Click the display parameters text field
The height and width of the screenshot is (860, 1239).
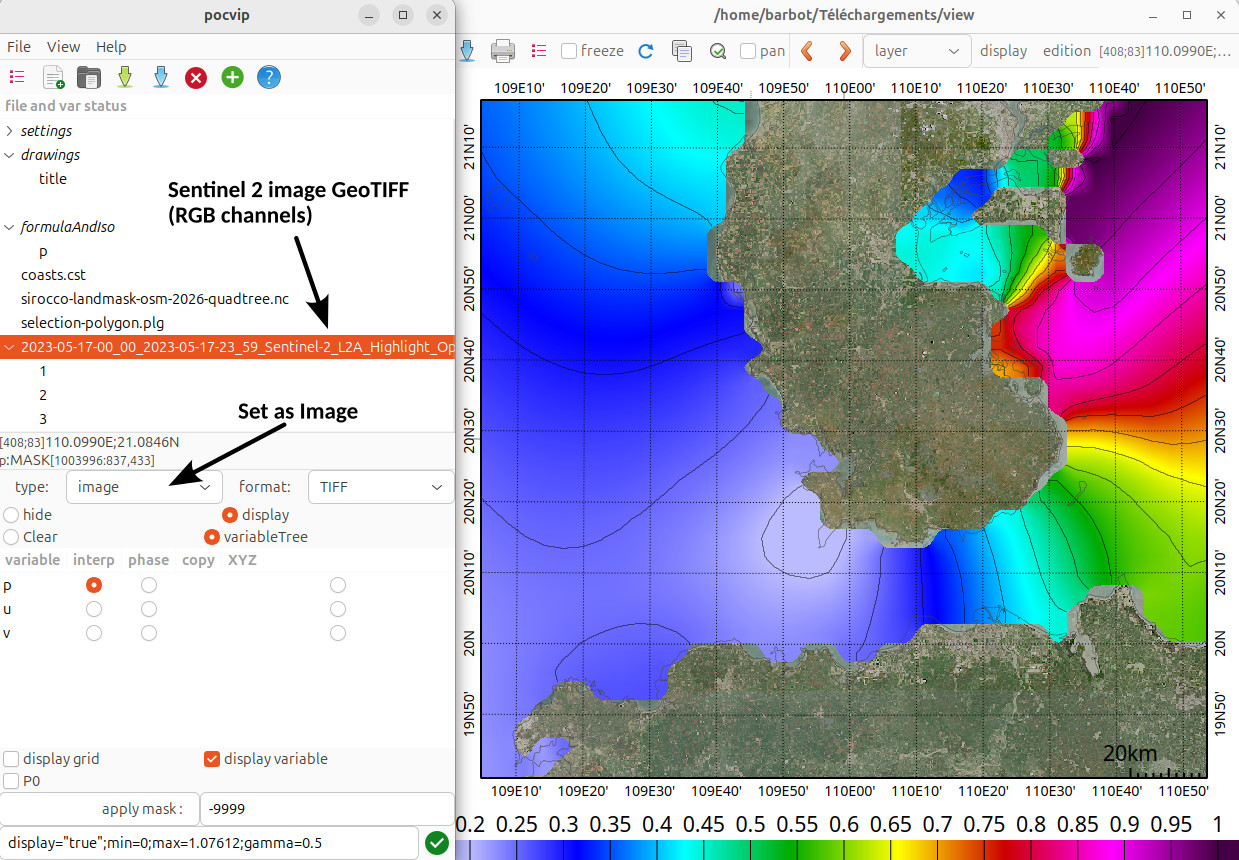tap(209, 843)
